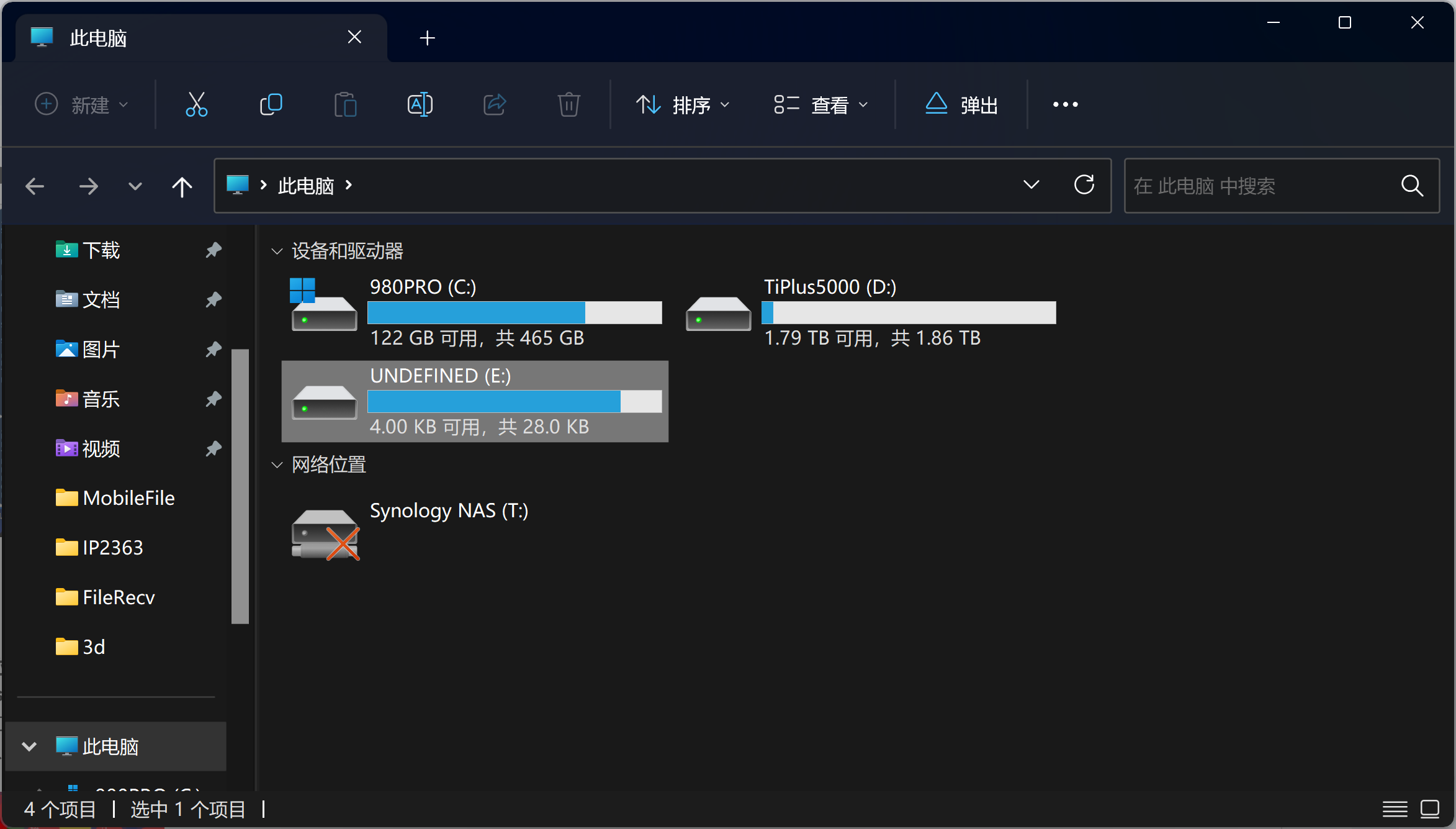Open the 查看 view dropdown

click(x=821, y=104)
